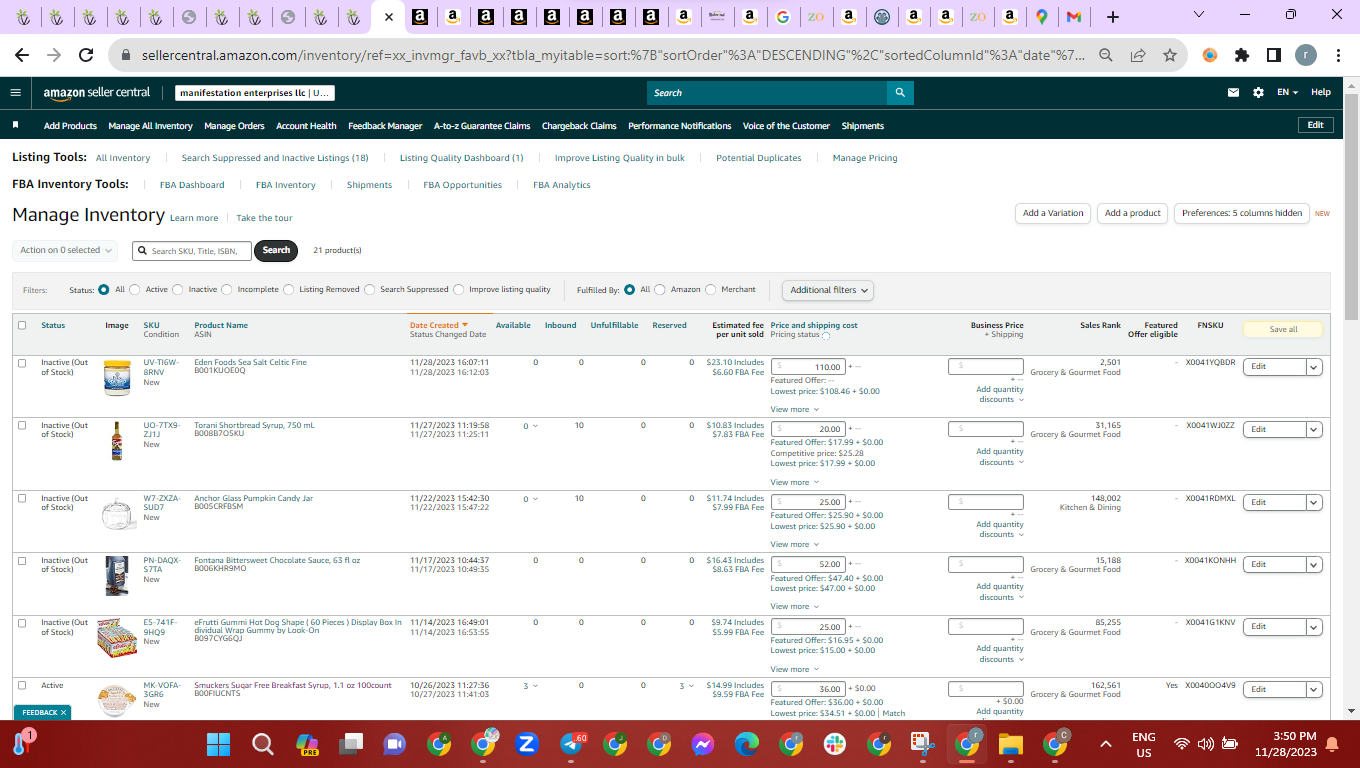The width and height of the screenshot is (1360, 768).
Task: Open Preferences: 5 columns hidden
Action: point(1242,213)
